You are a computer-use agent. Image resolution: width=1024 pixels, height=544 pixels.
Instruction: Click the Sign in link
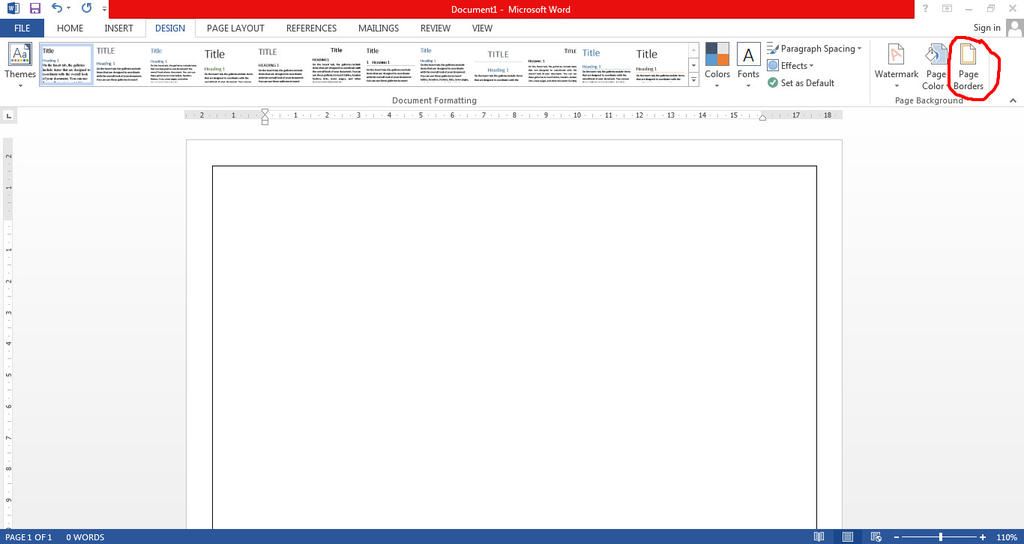[986, 27]
